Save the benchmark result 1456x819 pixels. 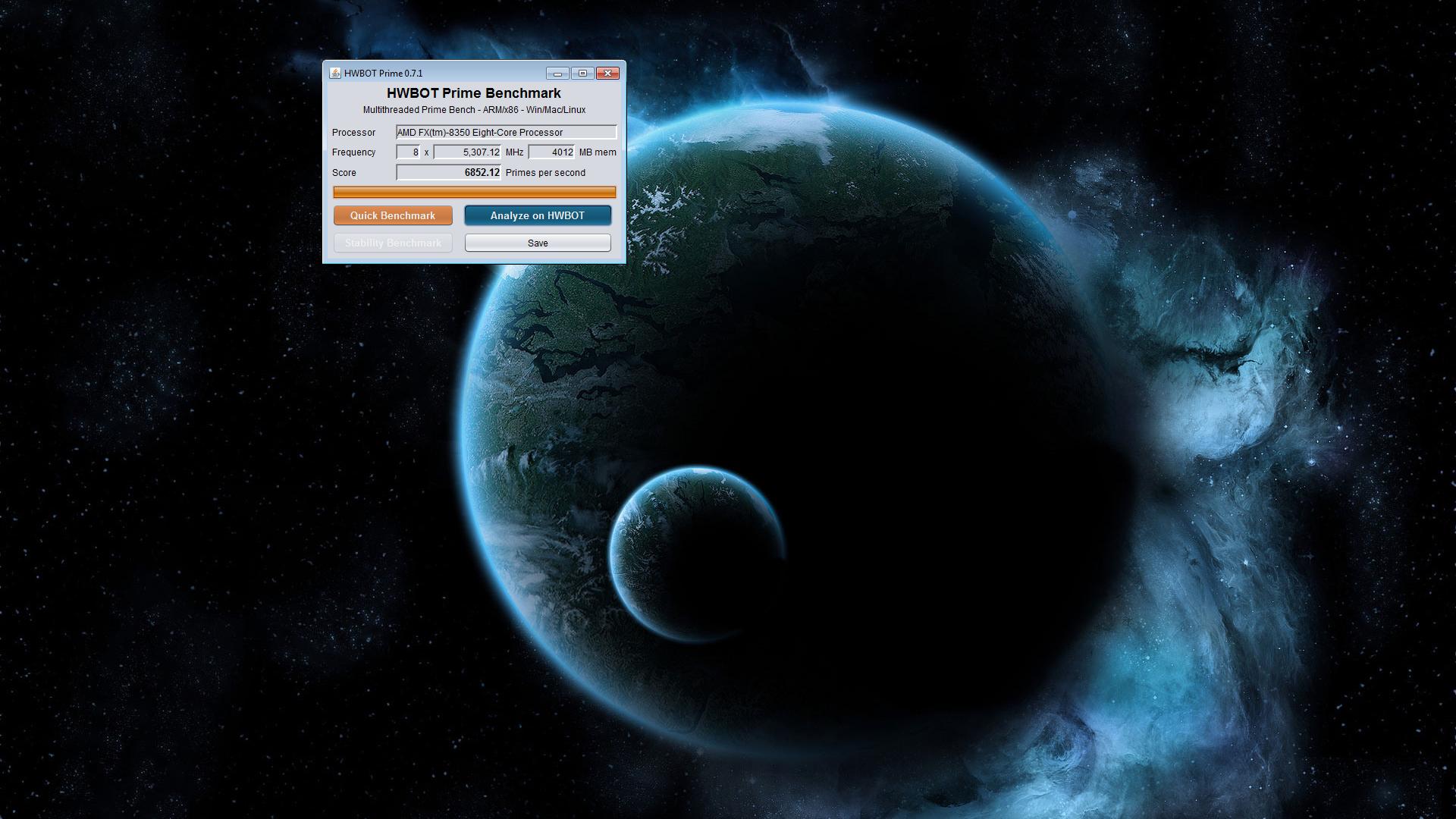click(x=538, y=243)
